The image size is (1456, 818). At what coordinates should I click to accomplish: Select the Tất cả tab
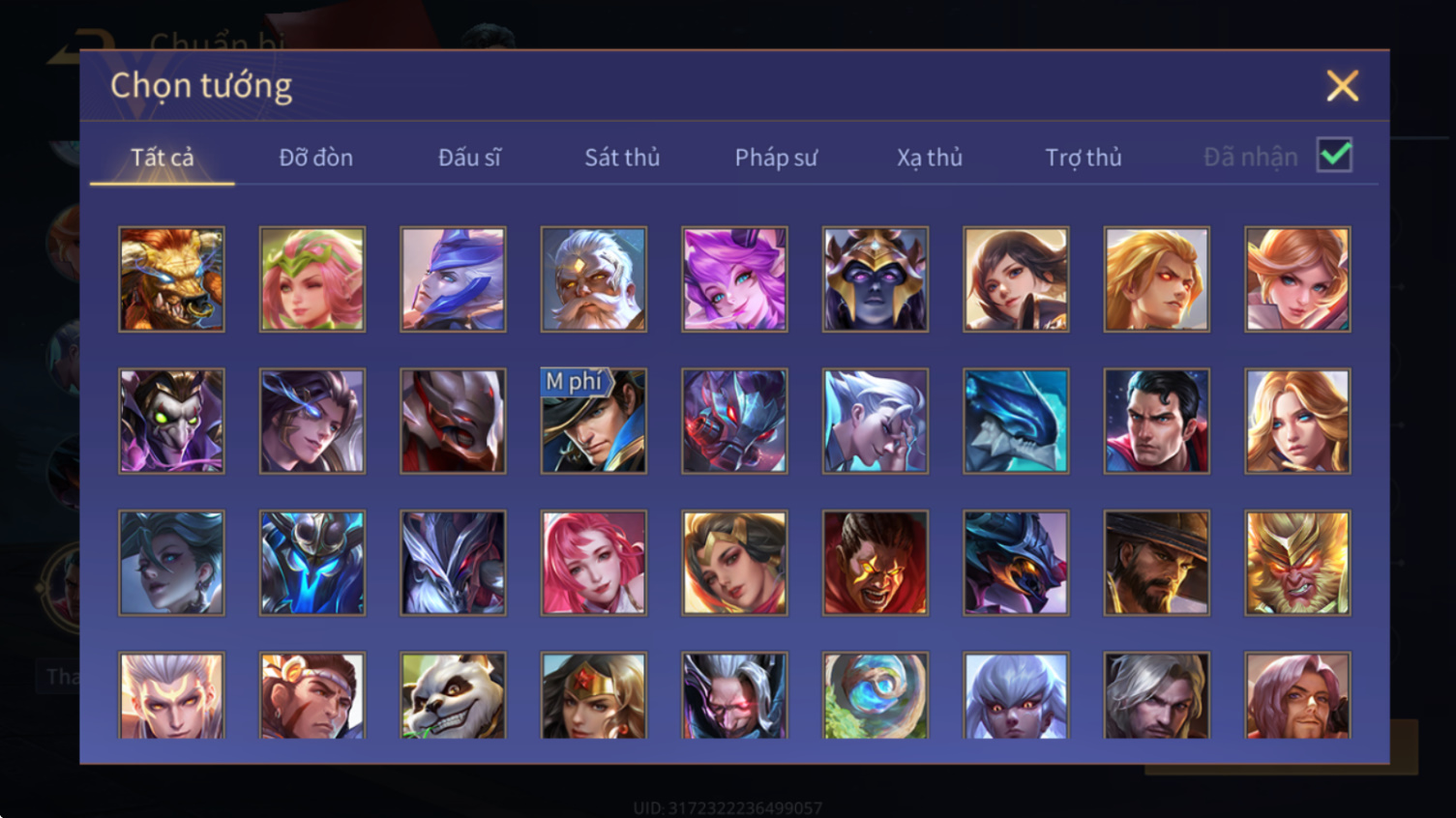coord(163,157)
